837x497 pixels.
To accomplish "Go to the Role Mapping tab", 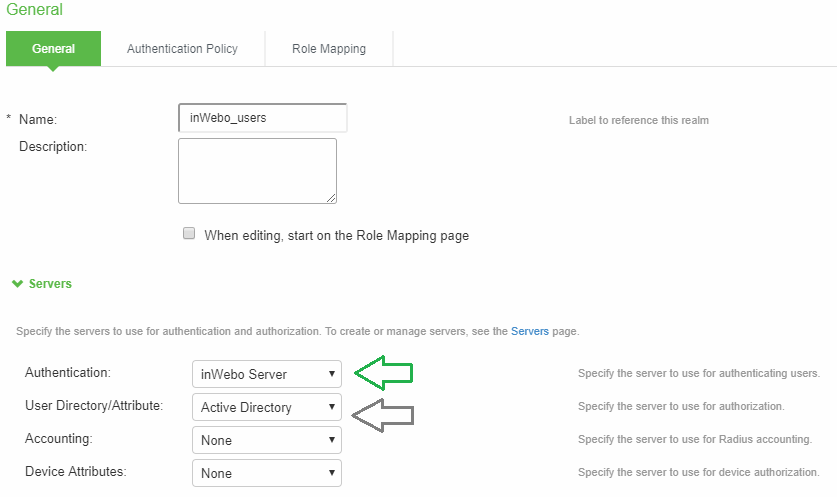I will (x=328, y=48).
